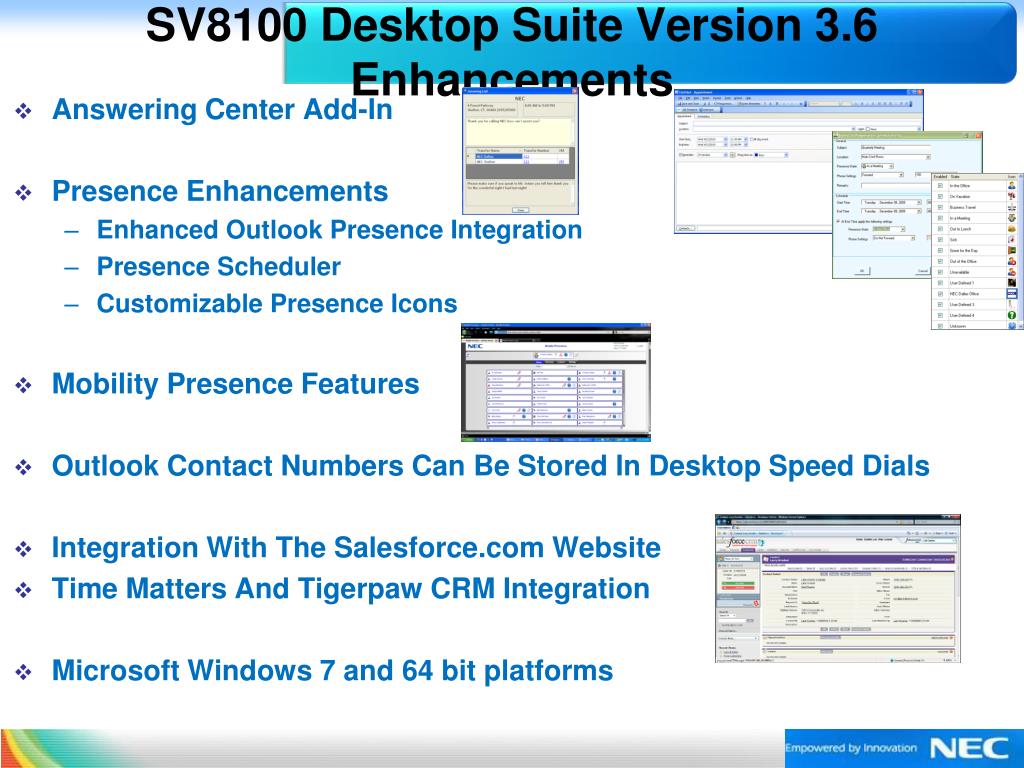The image size is (1024, 768).
Task: Click 'Answering Center Add-In' bullet text
Action: click(222, 109)
